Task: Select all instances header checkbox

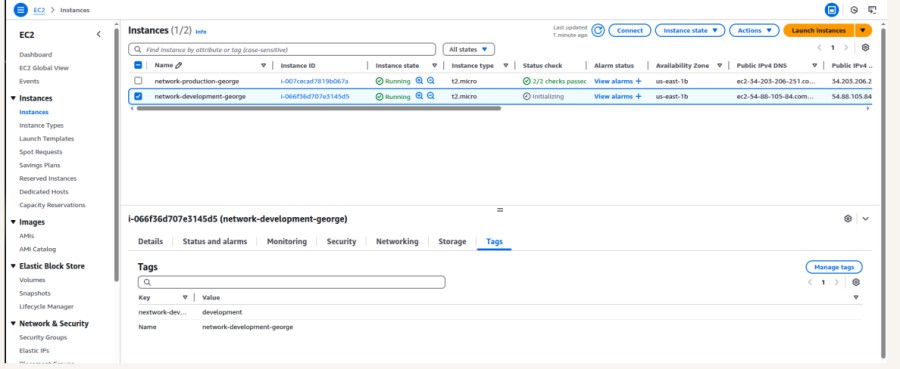Action: pos(138,65)
